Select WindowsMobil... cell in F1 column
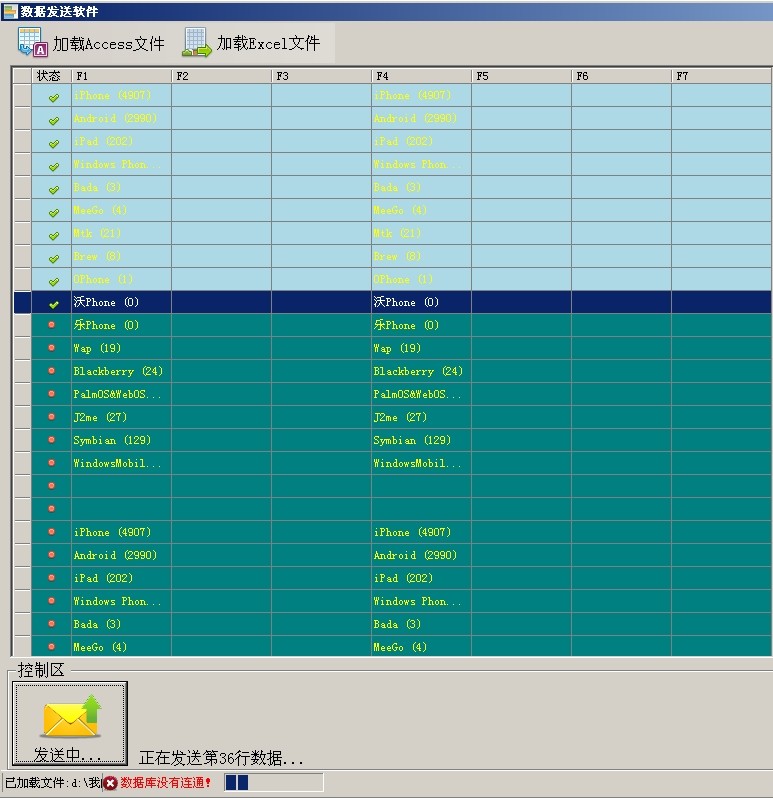The height and width of the screenshot is (798, 773). click(x=121, y=463)
